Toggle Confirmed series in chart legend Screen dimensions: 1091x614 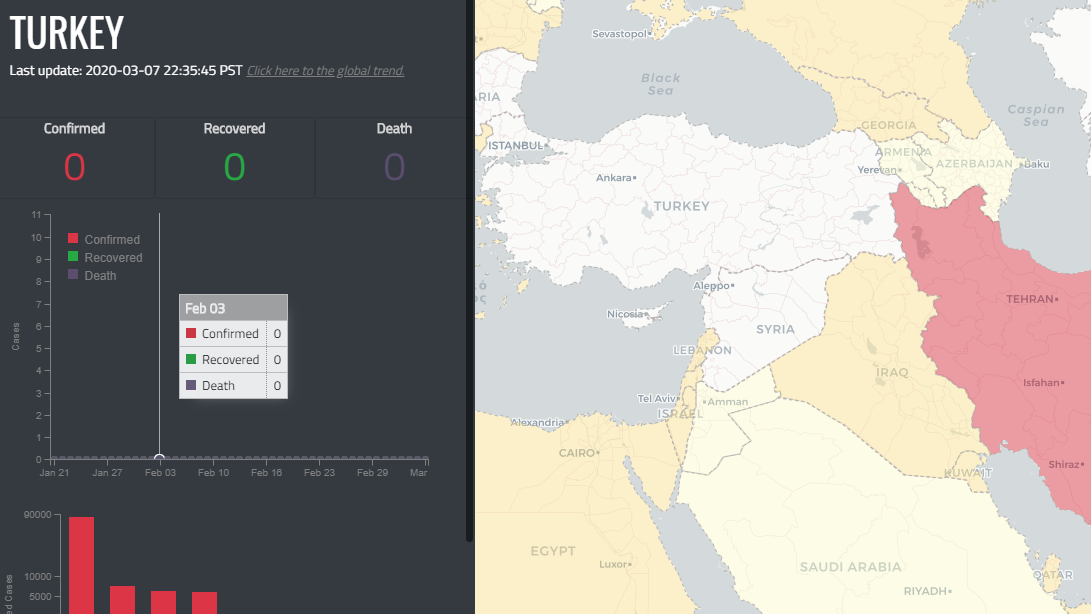coord(103,240)
